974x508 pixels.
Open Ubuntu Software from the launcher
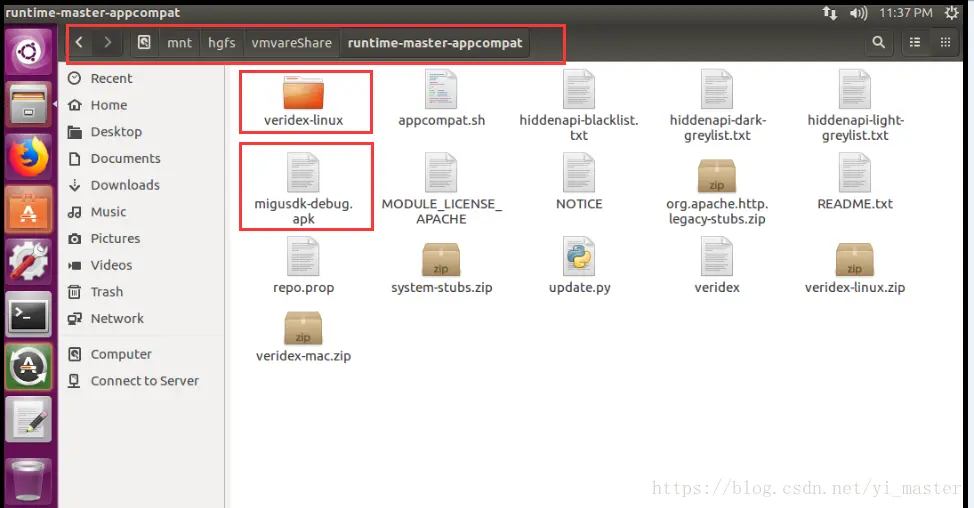[28, 209]
